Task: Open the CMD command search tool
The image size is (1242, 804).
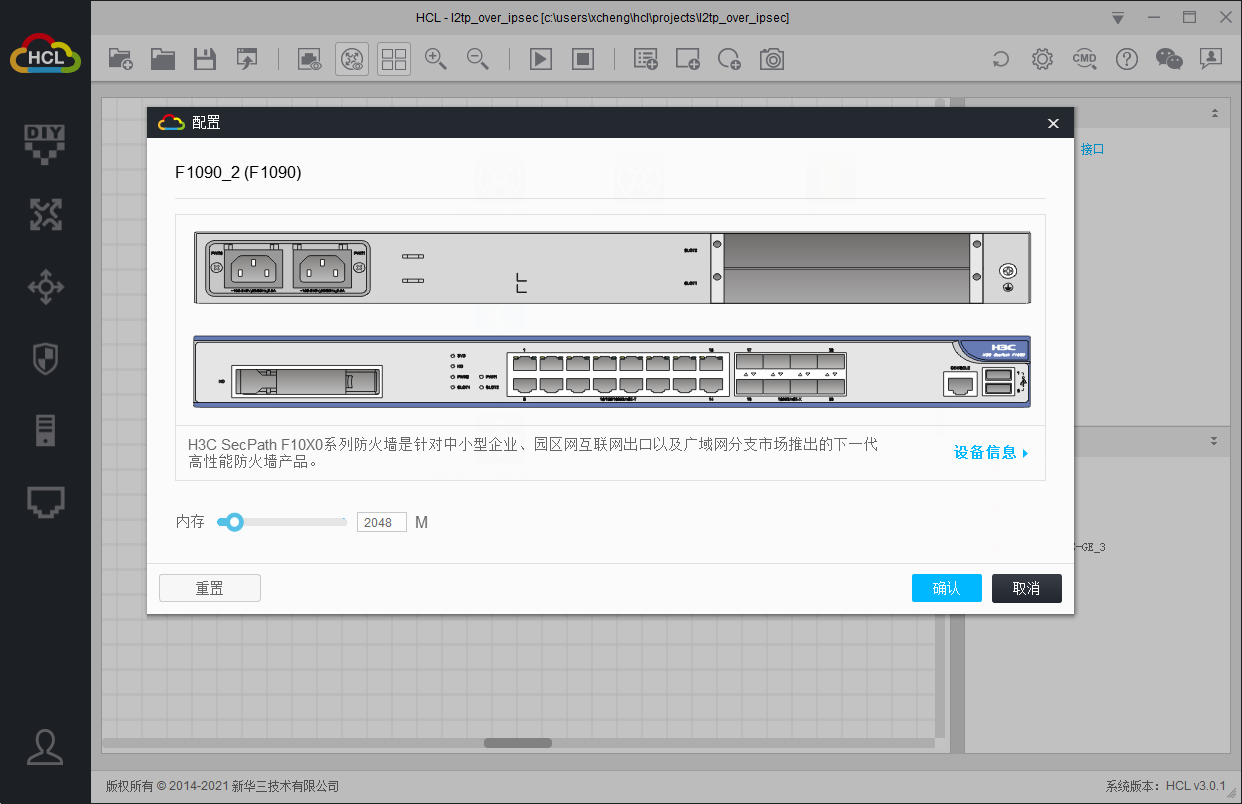Action: 1085,58
